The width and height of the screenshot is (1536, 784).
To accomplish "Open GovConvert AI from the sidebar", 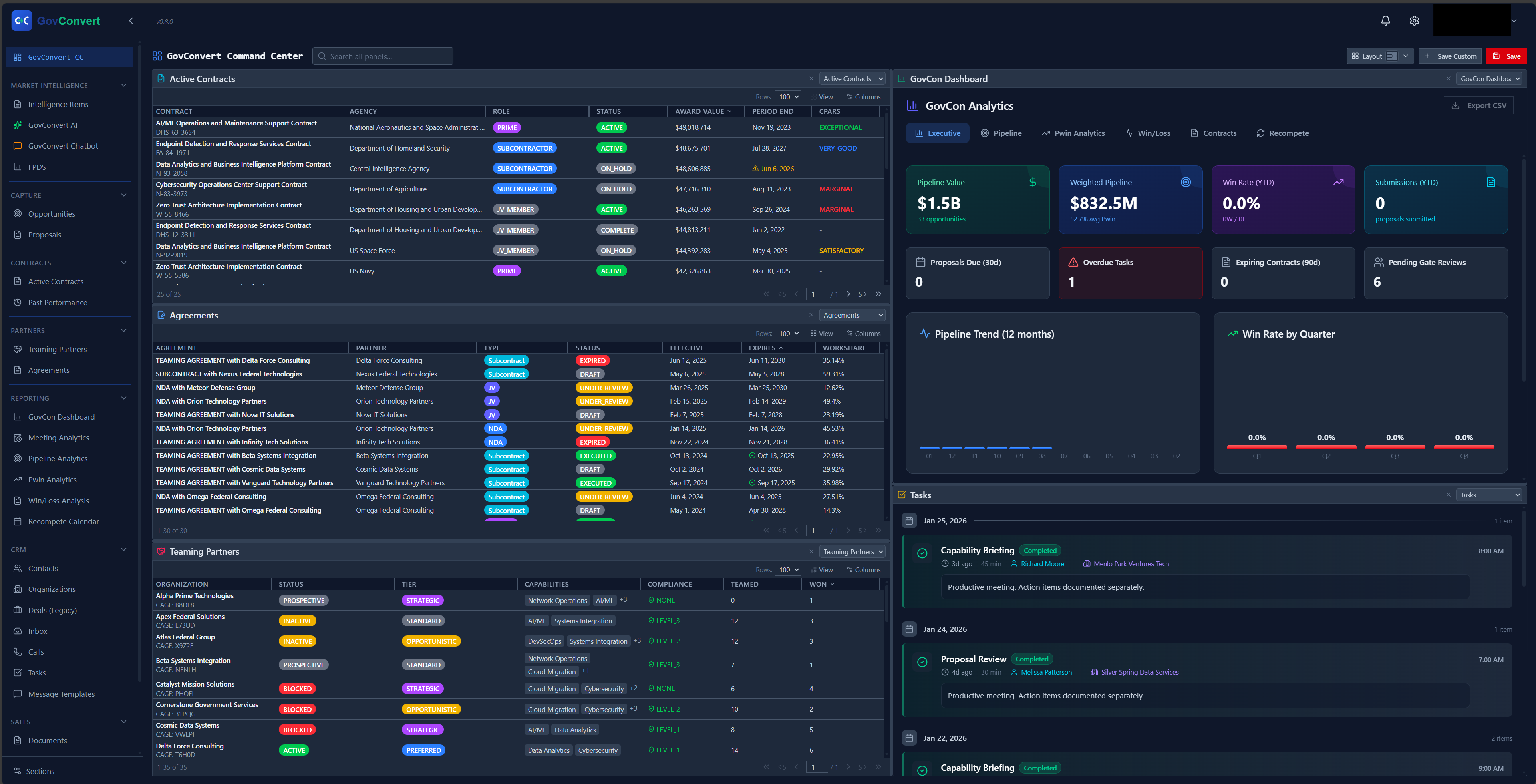I will pos(53,125).
